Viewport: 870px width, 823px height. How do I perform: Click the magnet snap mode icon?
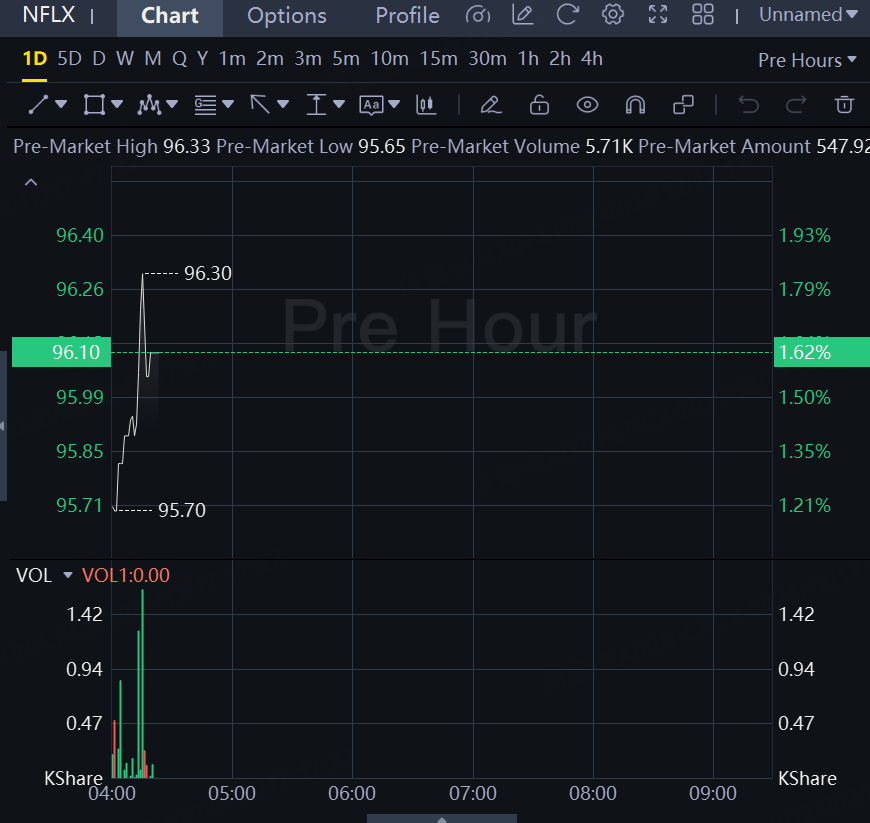[x=635, y=104]
